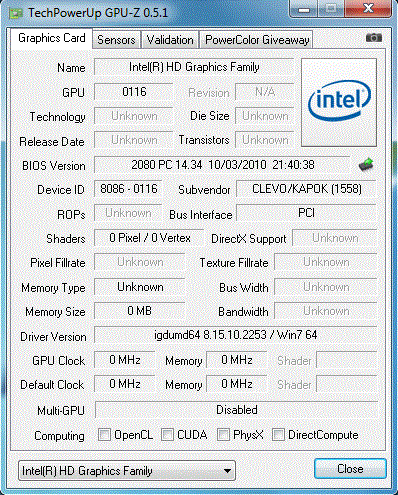
Task: Tick the PhysX checkbox
Action: pyautogui.click(x=223, y=434)
